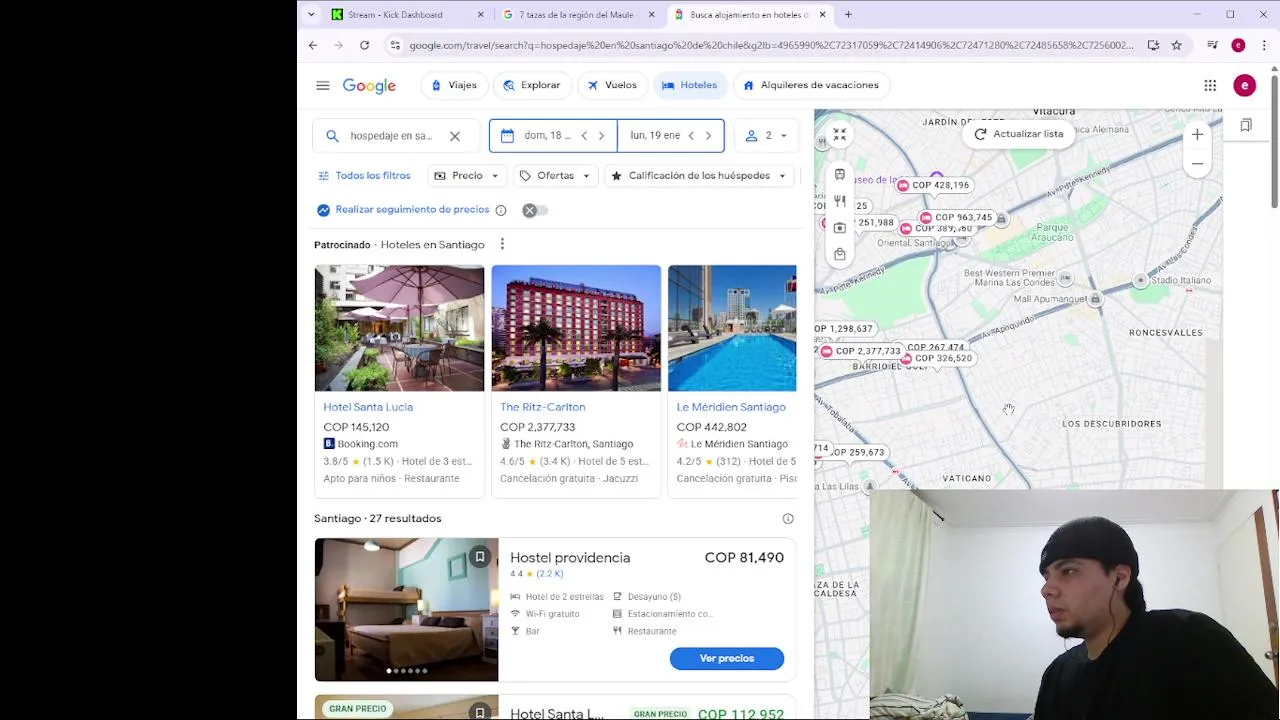1280x720 pixels.
Task: Click Actualizar lista on the map
Action: point(1018,134)
